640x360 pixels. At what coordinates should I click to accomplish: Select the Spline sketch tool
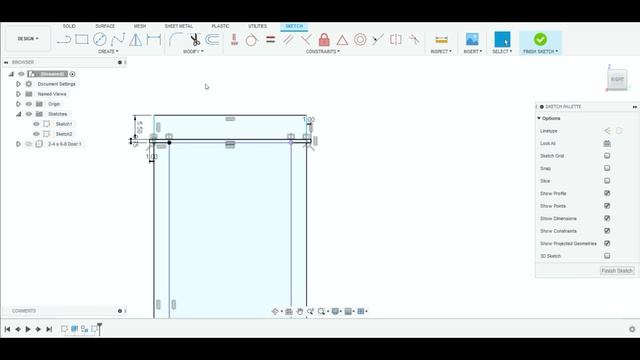point(118,40)
